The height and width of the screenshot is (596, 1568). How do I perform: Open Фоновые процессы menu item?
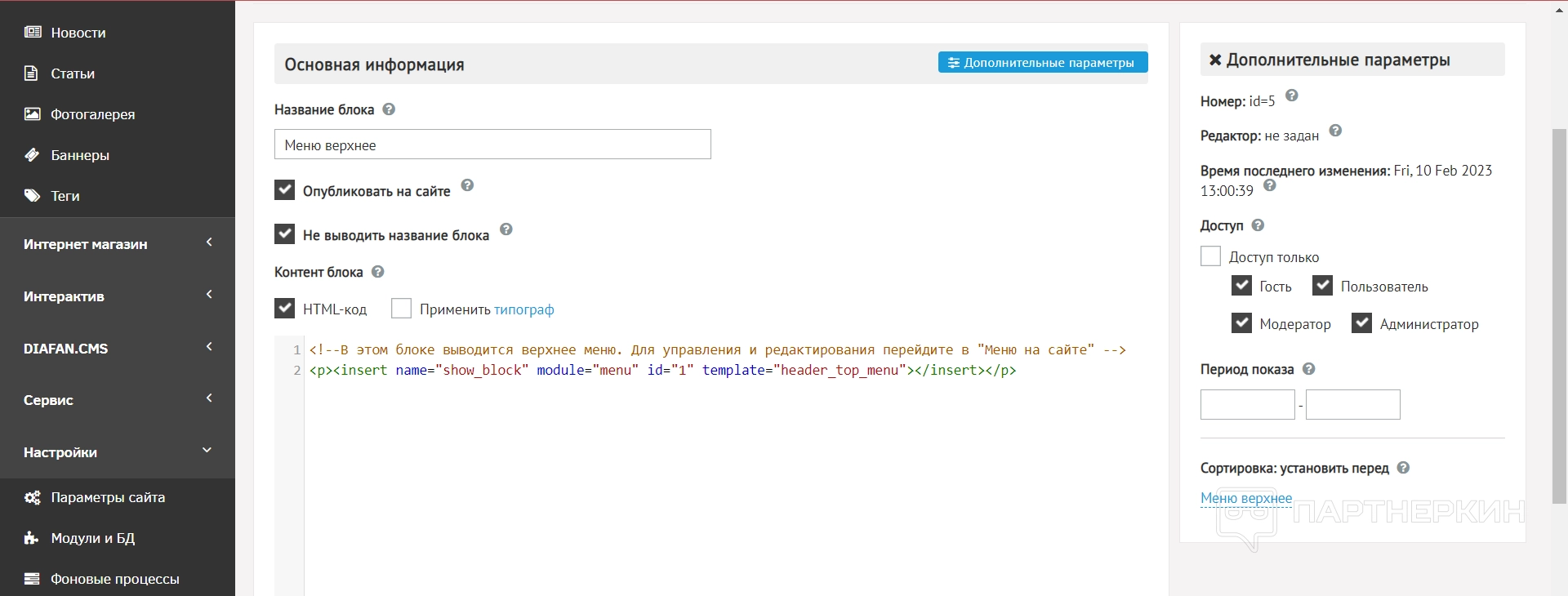point(114,579)
